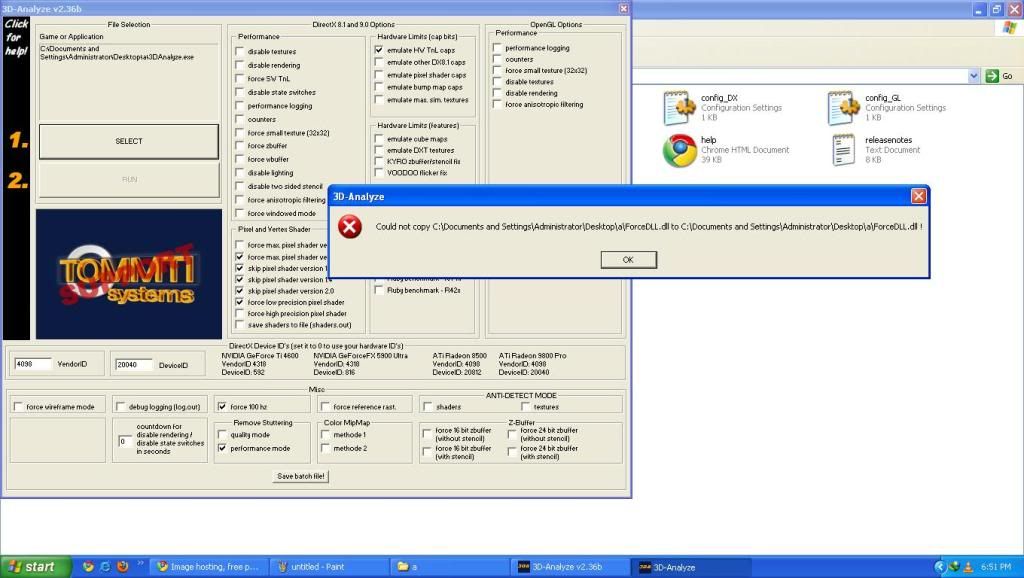Viewport: 1024px width, 578px height.
Task: Uncheck emulate HW TnL caps
Action: pyautogui.click(x=379, y=50)
